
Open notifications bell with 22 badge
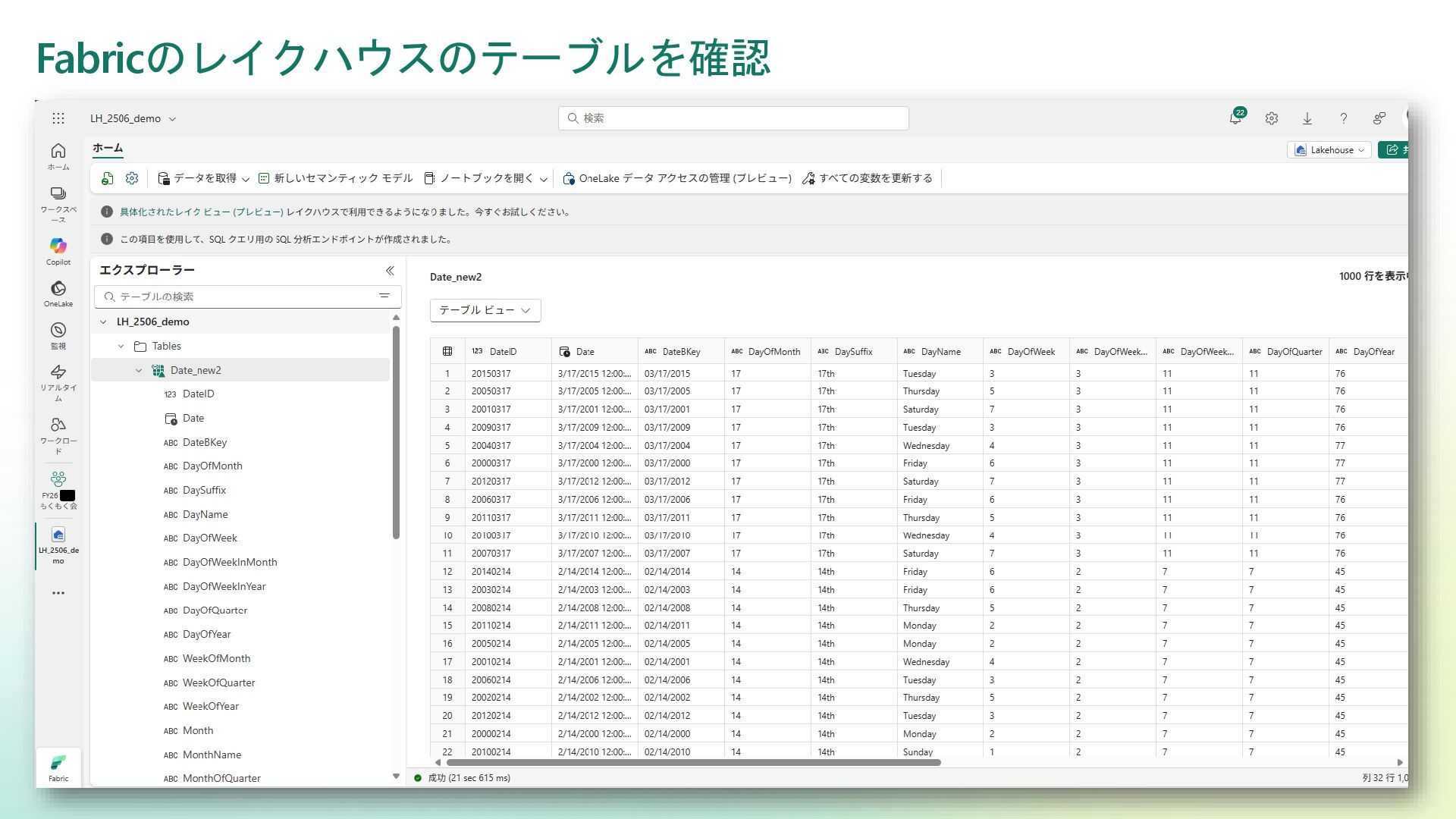point(1236,118)
